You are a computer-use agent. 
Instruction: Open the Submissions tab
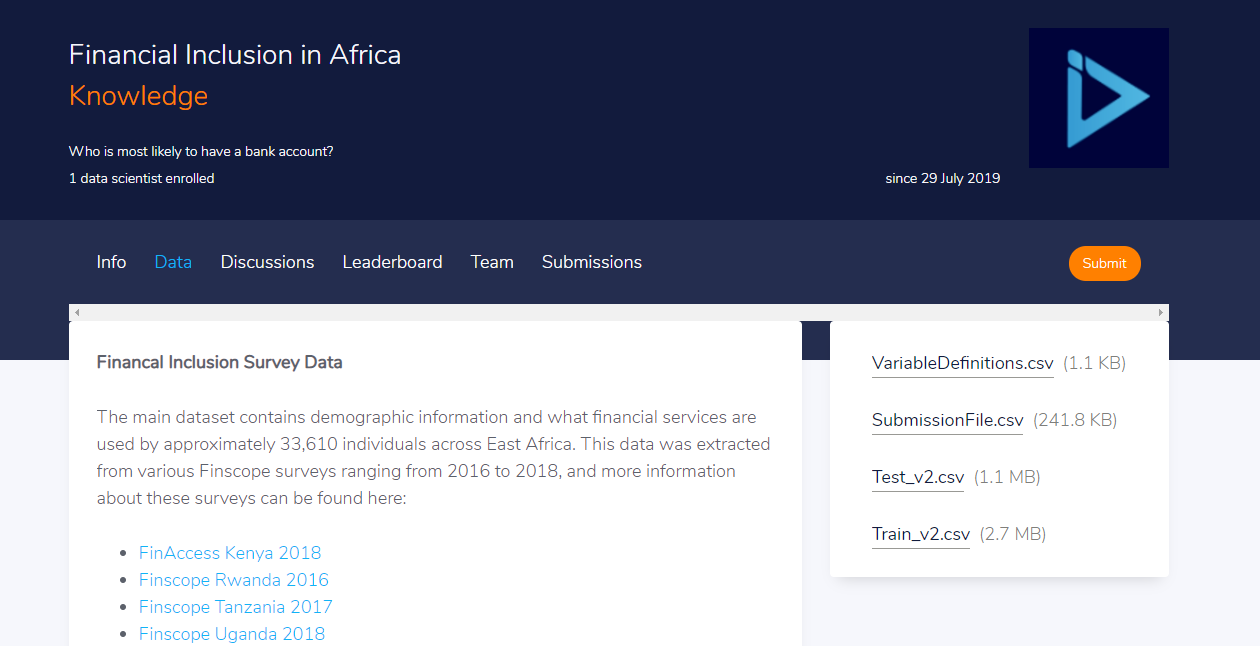point(591,262)
